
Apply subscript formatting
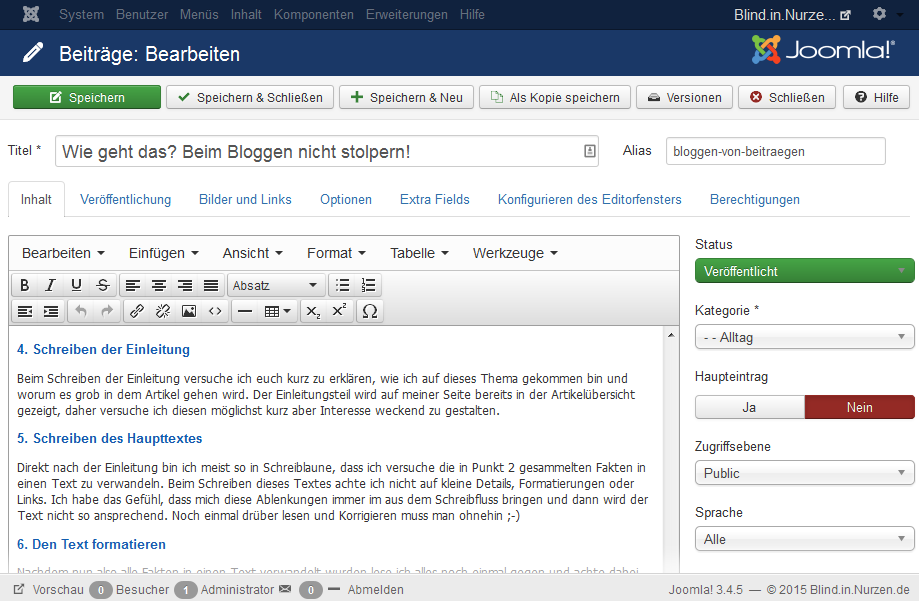(x=314, y=311)
